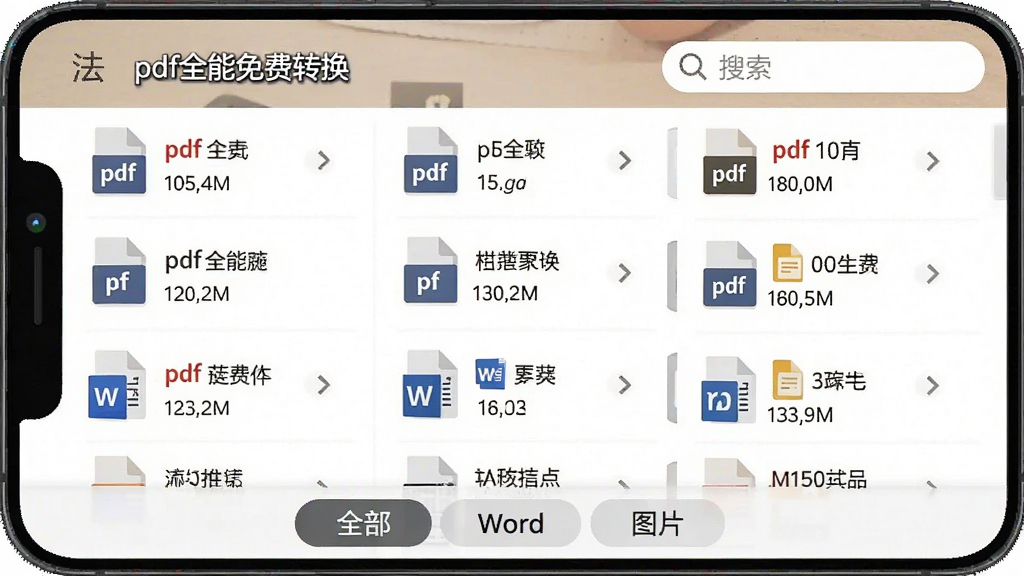Tap the orange document icon above 160,5M

point(787,263)
